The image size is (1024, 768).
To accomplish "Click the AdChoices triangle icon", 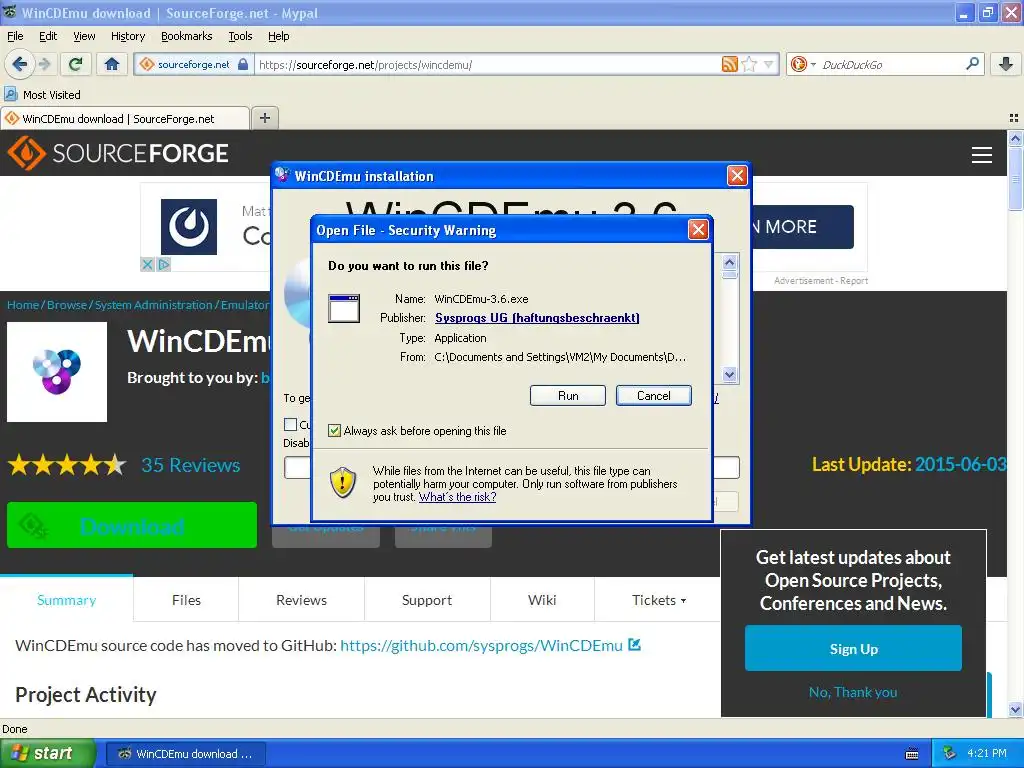I will (x=164, y=264).
